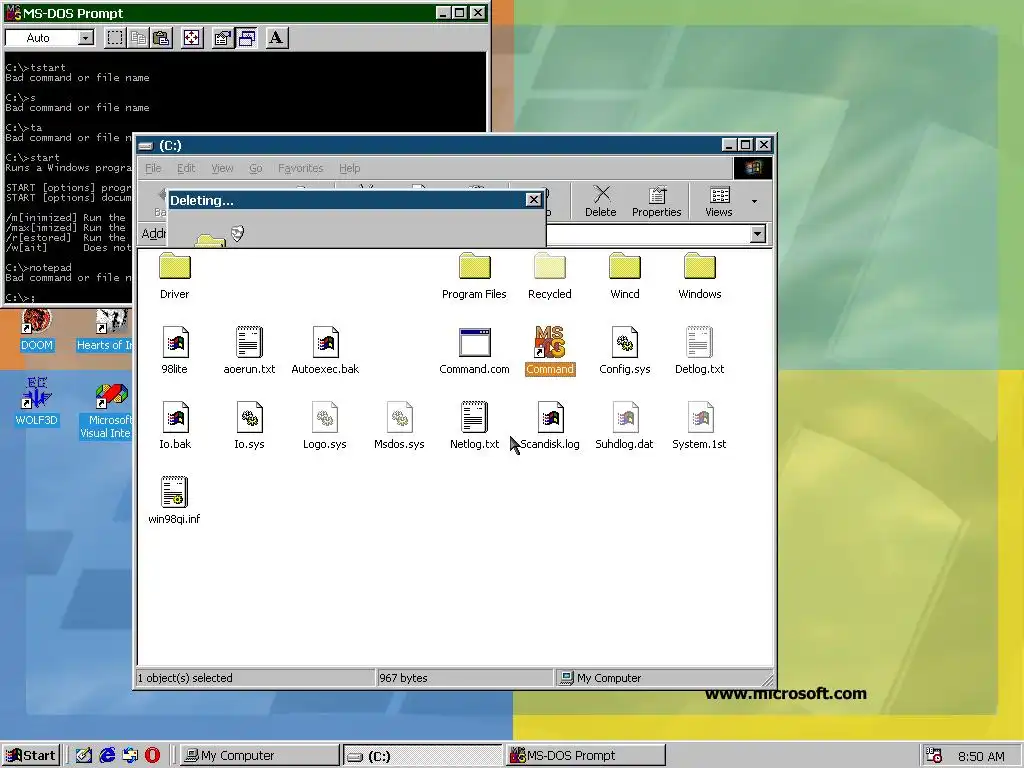The width and height of the screenshot is (1024, 768).
Task: Close the Deleting dialog
Action: [x=534, y=200]
